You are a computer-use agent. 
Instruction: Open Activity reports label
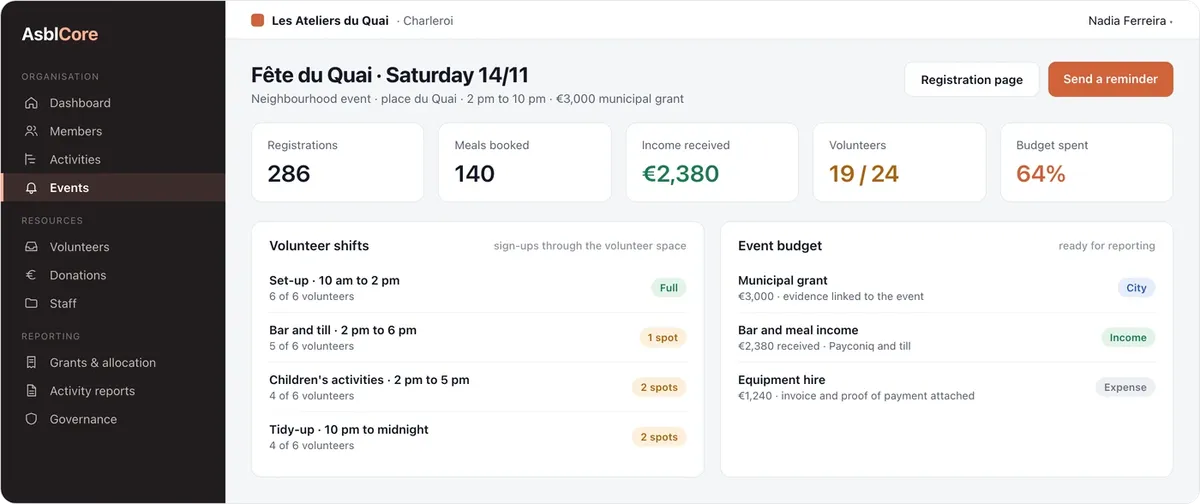tap(92, 391)
